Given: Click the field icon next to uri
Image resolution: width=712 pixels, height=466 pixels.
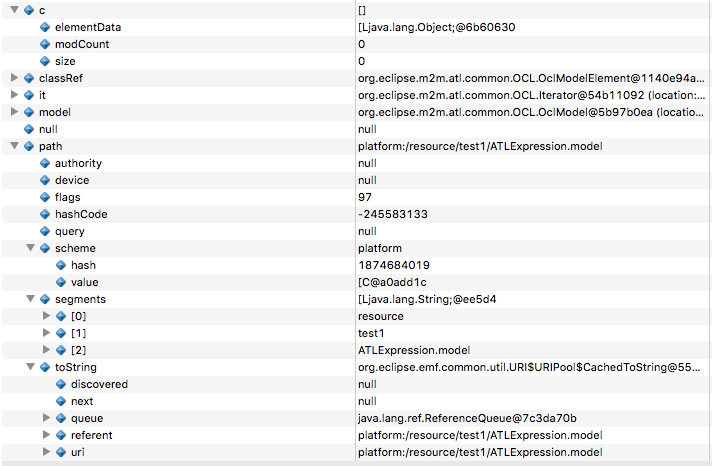Looking at the screenshot, I should tap(61, 452).
